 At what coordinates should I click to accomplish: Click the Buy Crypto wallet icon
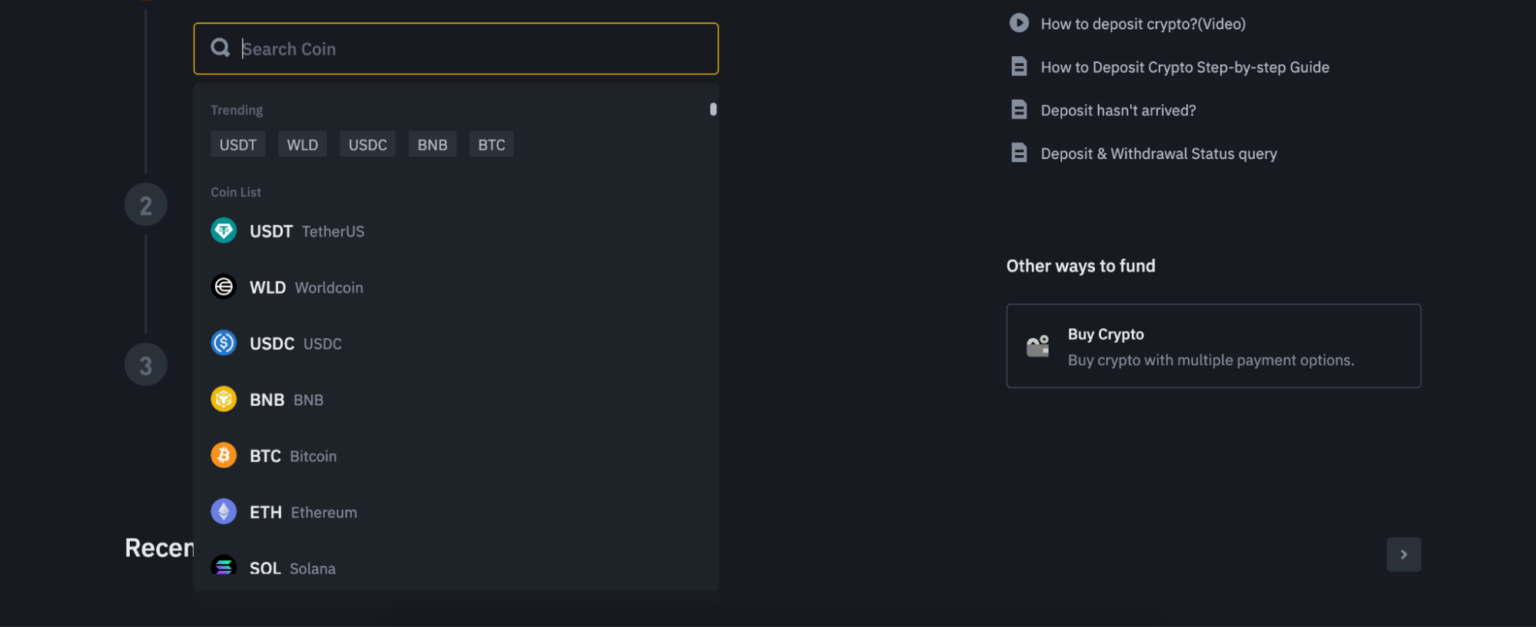pos(1037,345)
